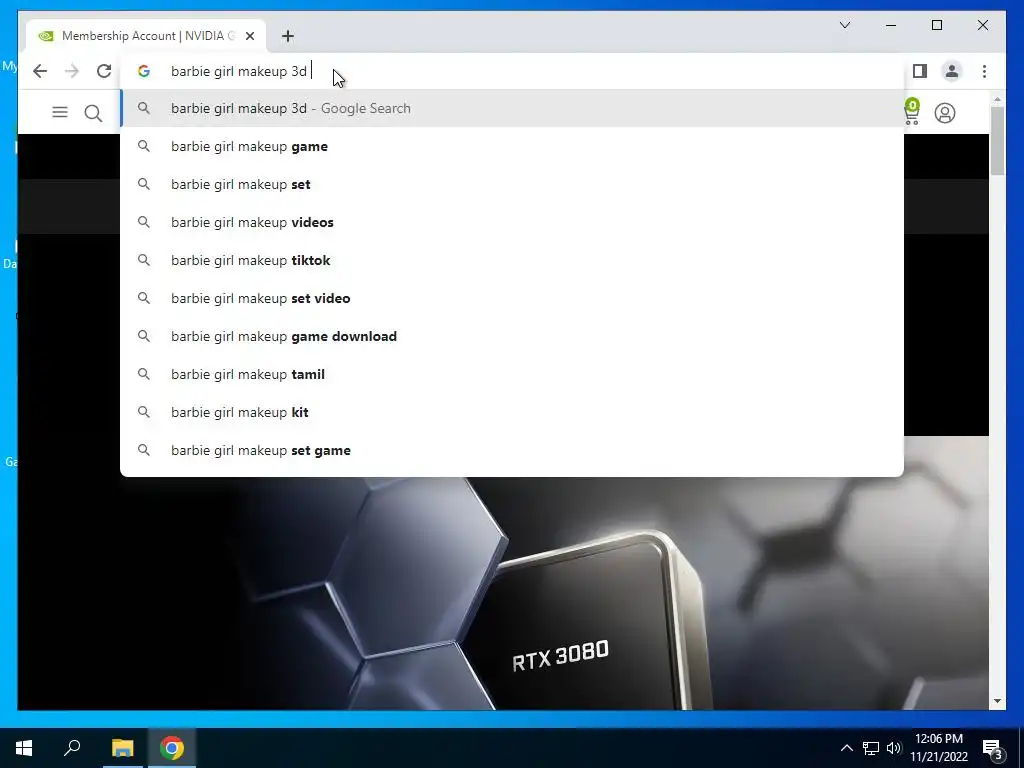Viewport: 1024px width, 768px height.
Task: Click the browser forward arrow
Action: pyautogui.click(x=72, y=71)
